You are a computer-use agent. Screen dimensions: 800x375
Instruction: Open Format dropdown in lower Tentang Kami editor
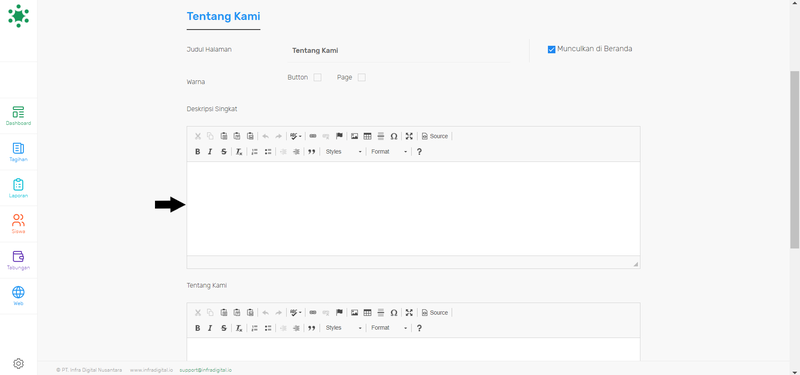point(389,328)
